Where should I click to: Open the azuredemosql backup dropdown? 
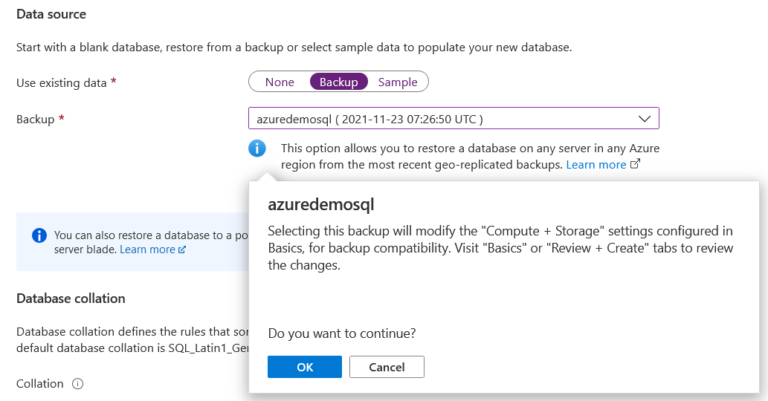coord(440,119)
